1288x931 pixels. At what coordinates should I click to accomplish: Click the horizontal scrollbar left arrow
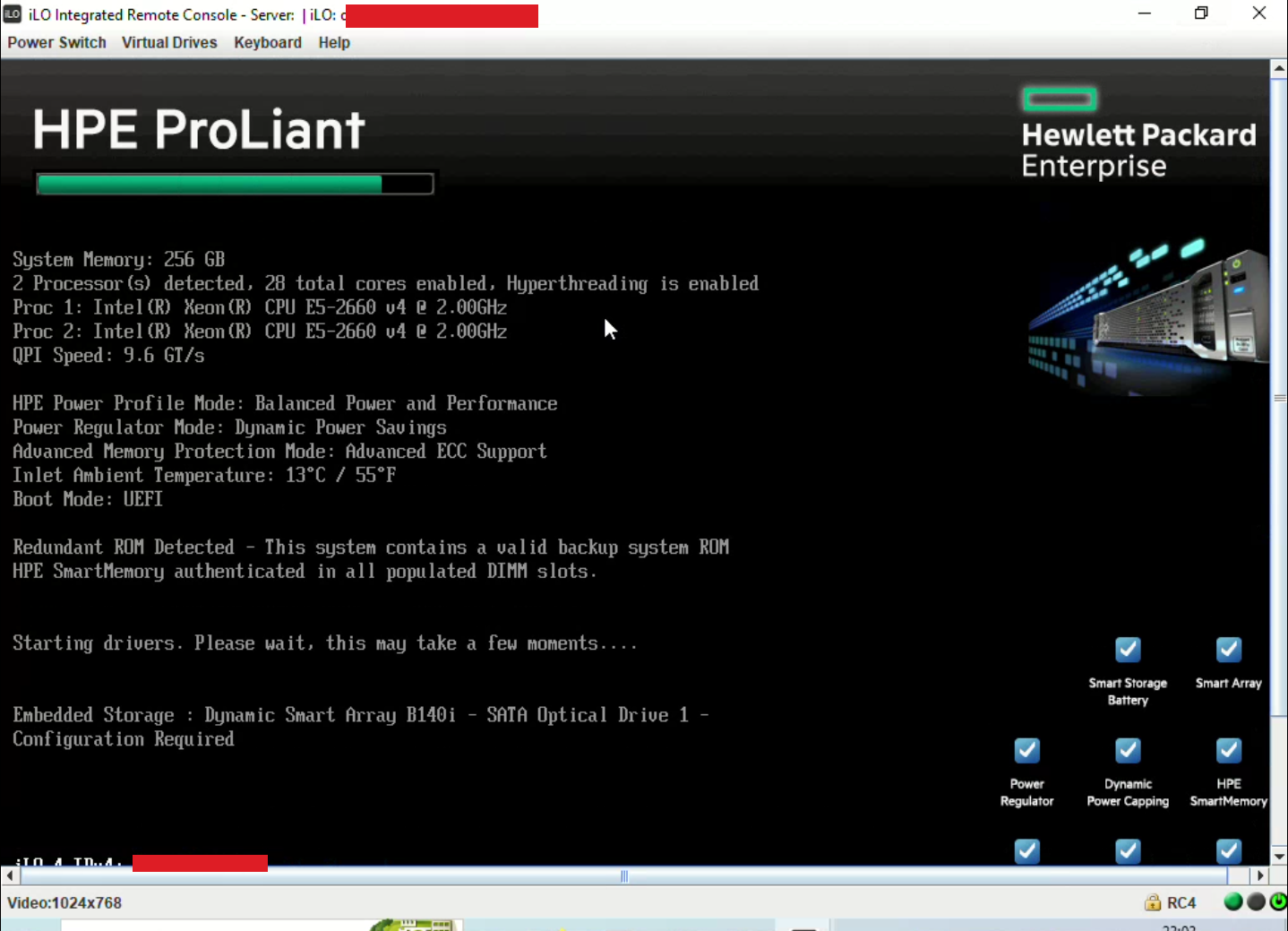pyautogui.click(x=9, y=875)
